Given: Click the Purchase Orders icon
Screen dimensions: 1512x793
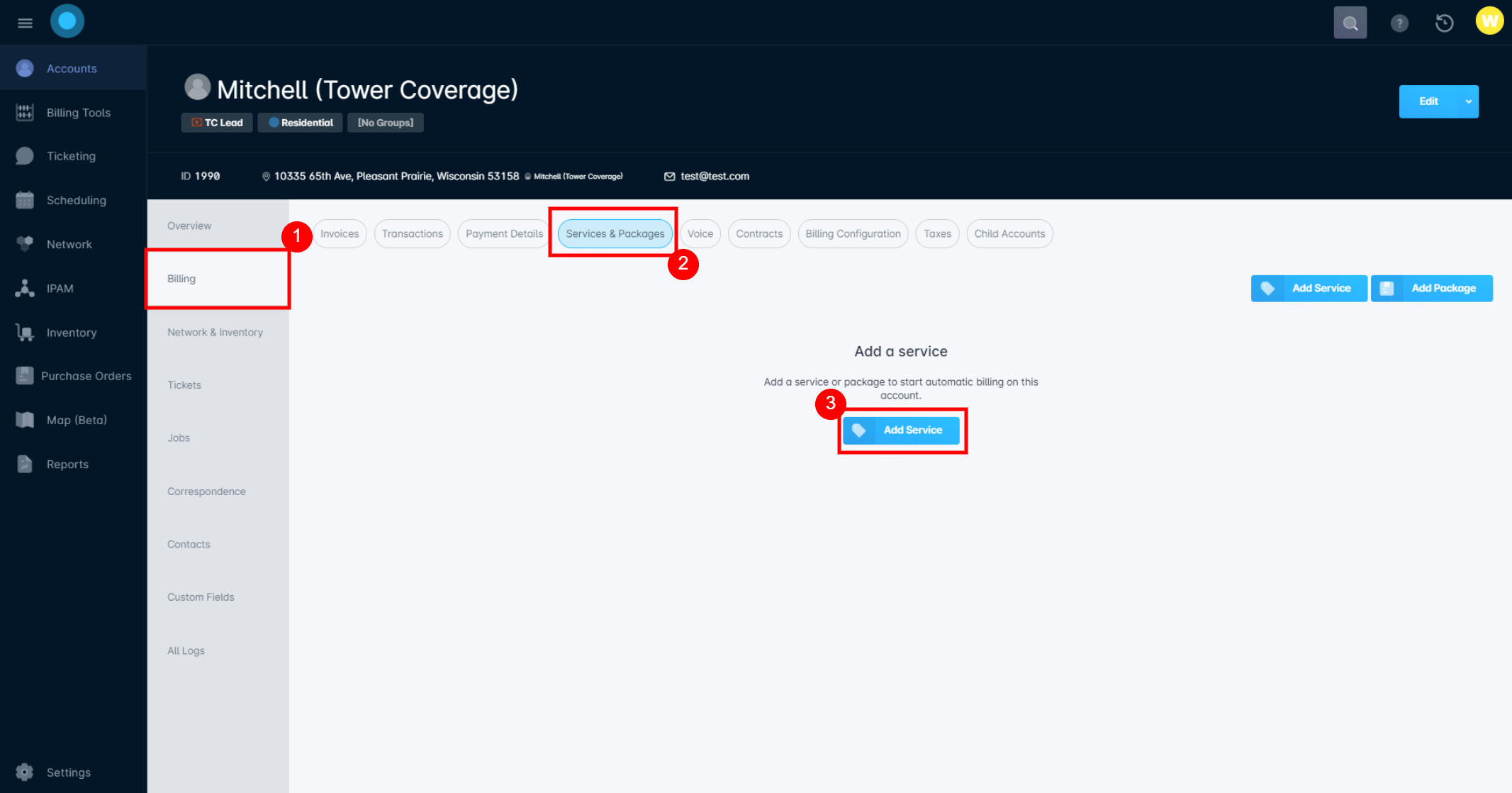Looking at the screenshot, I should [x=25, y=375].
